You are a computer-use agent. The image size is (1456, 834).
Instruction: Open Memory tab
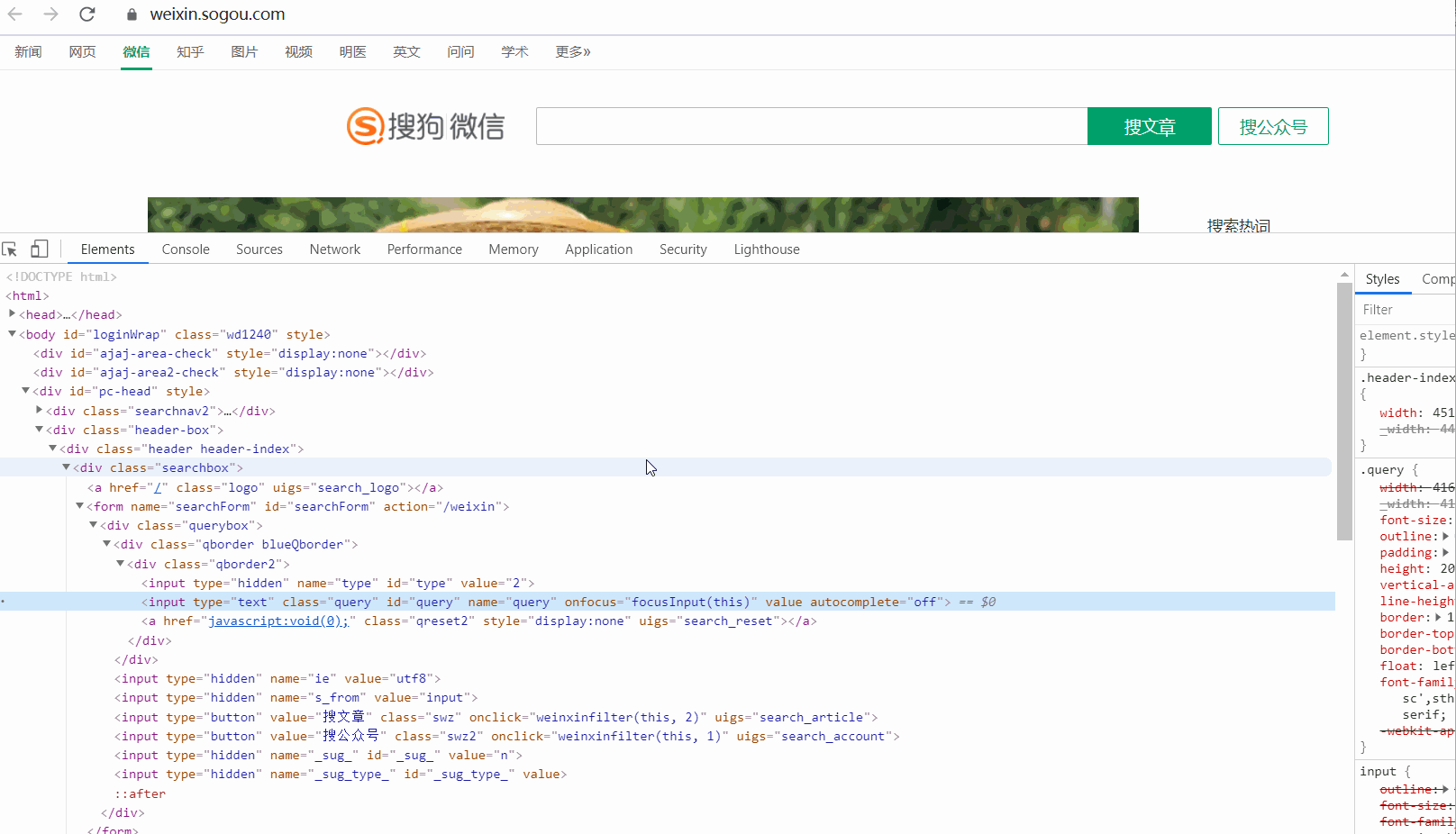[514, 249]
